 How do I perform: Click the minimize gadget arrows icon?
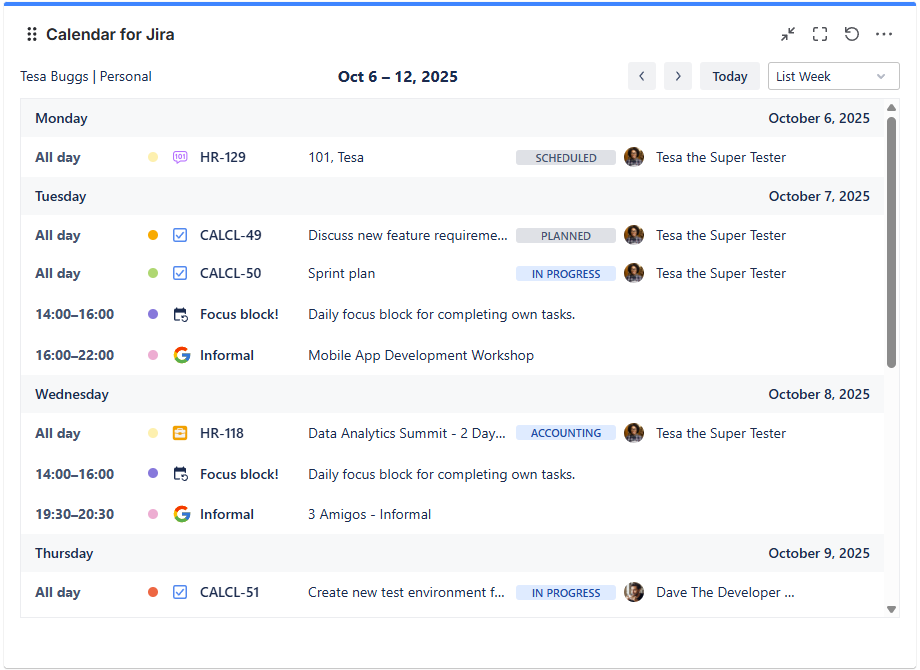tap(788, 34)
